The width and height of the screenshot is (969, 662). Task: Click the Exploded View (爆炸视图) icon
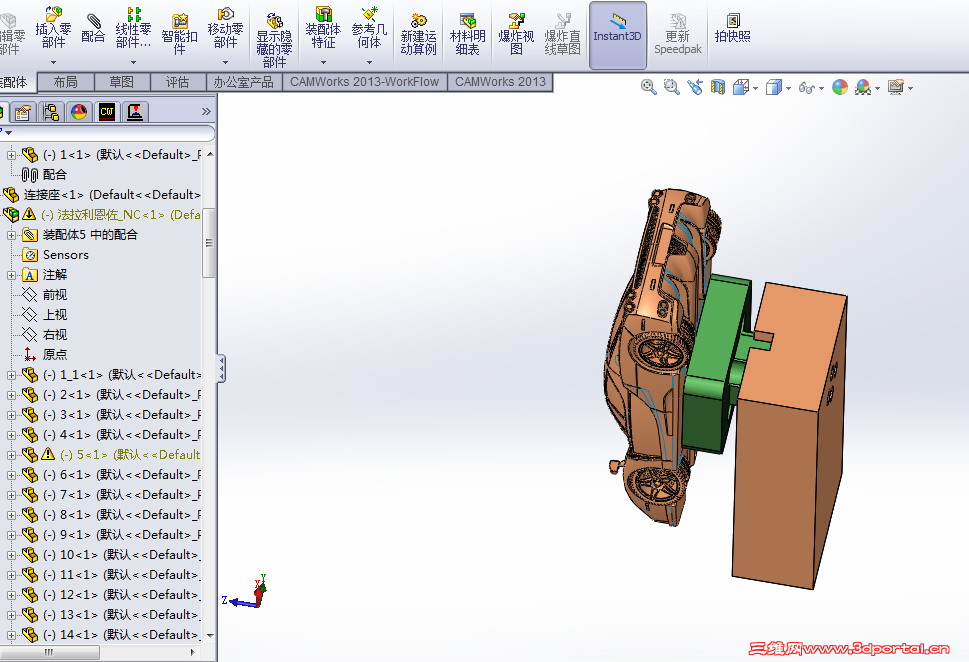coord(516,34)
